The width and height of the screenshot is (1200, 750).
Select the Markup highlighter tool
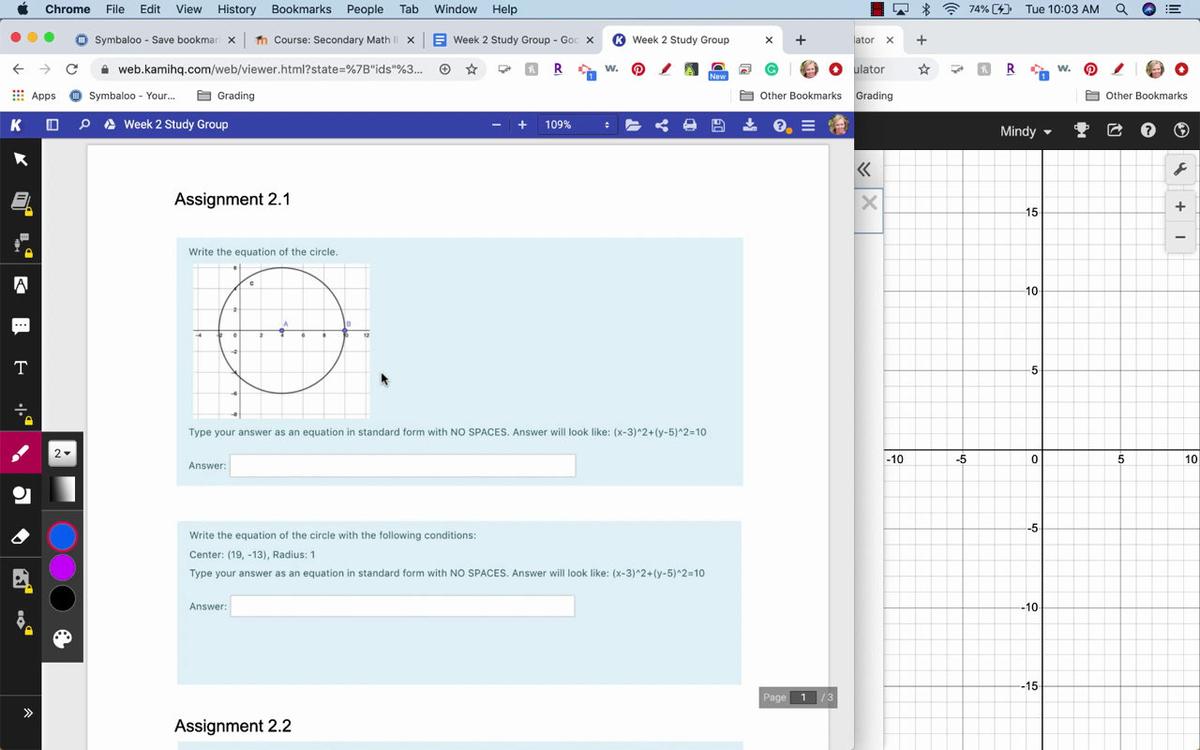click(20, 285)
